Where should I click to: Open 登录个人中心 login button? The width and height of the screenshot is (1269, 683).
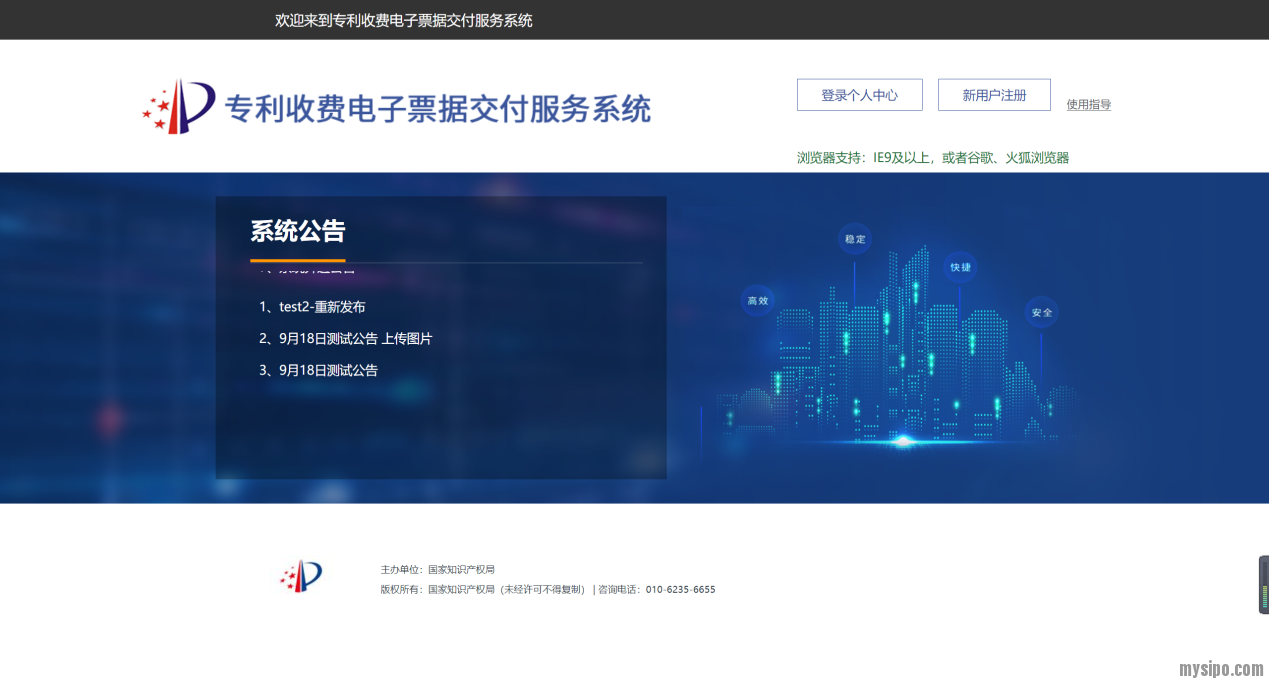pyautogui.click(x=859, y=95)
